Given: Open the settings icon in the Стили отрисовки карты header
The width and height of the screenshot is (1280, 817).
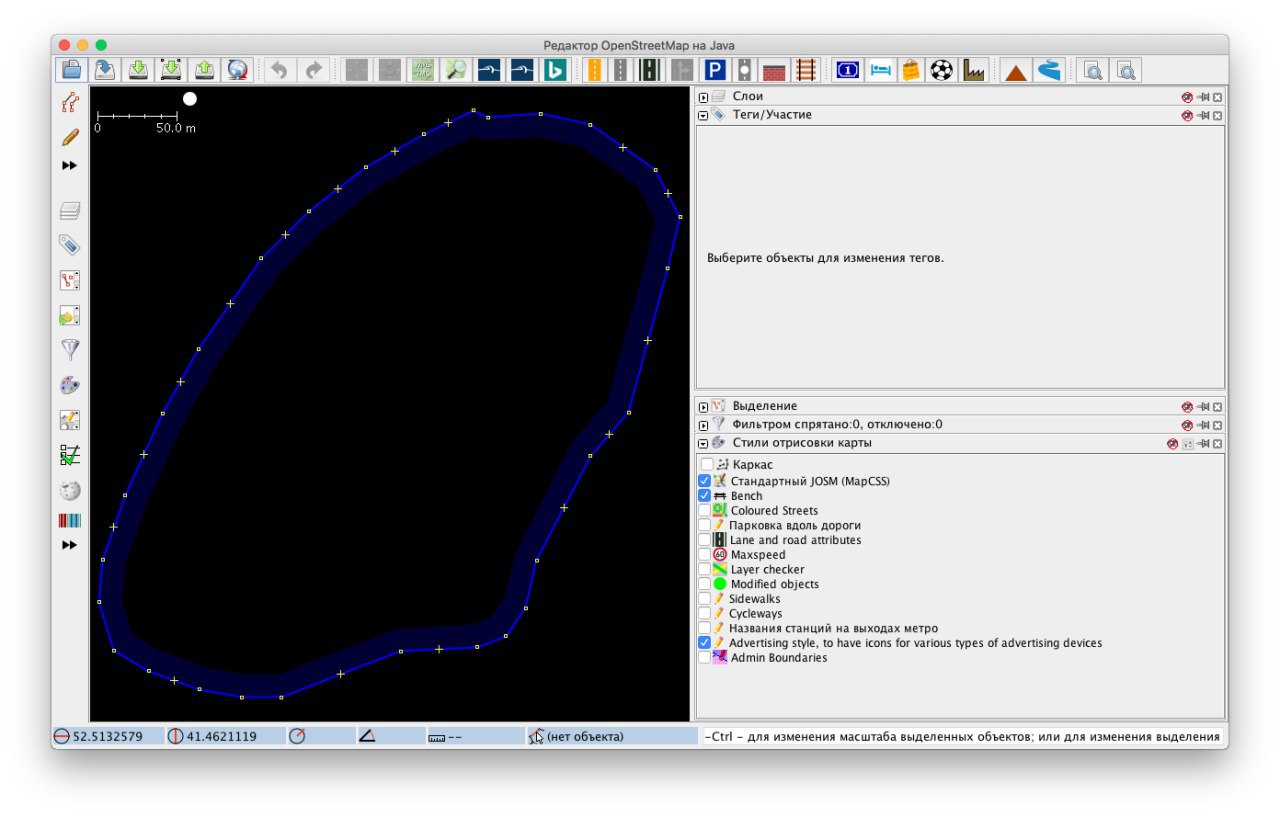Looking at the screenshot, I should click(x=1188, y=444).
